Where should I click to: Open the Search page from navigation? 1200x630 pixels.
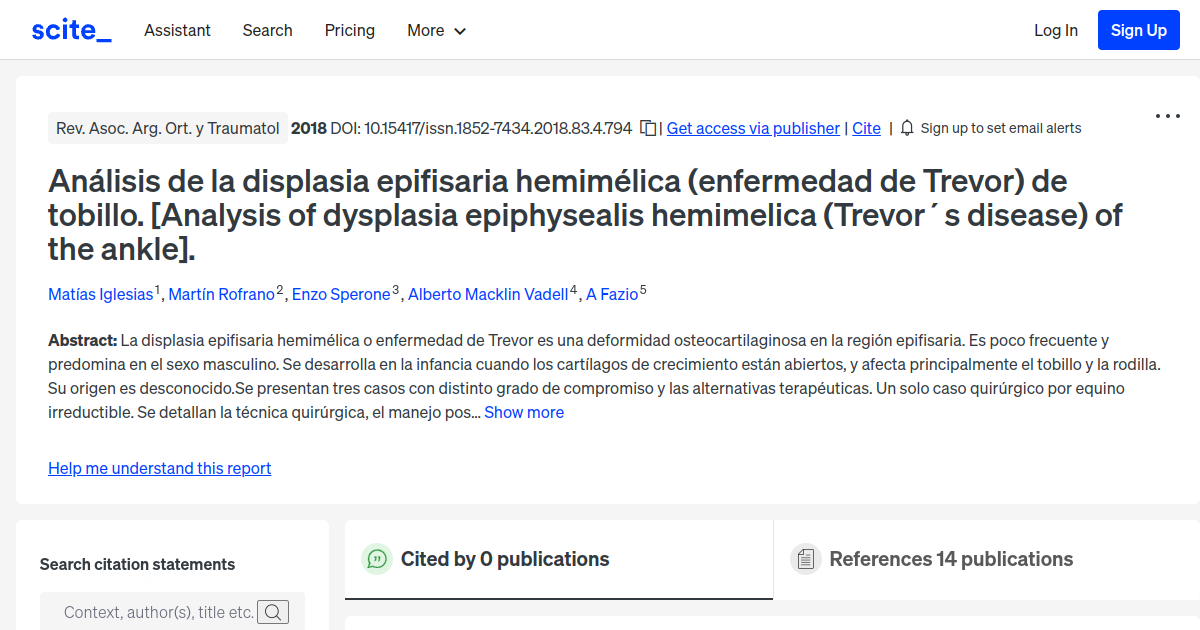pyautogui.click(x=267, y=30)
